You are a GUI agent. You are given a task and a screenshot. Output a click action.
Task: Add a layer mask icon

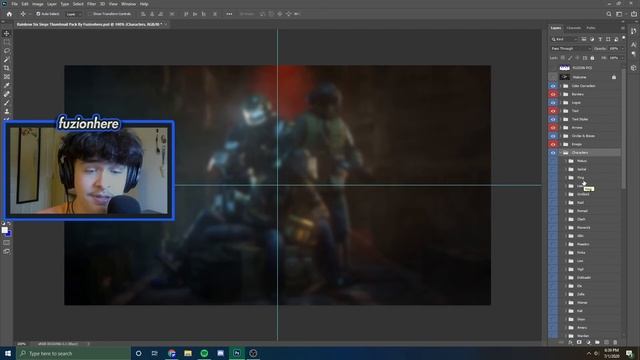tap(579, 342)
